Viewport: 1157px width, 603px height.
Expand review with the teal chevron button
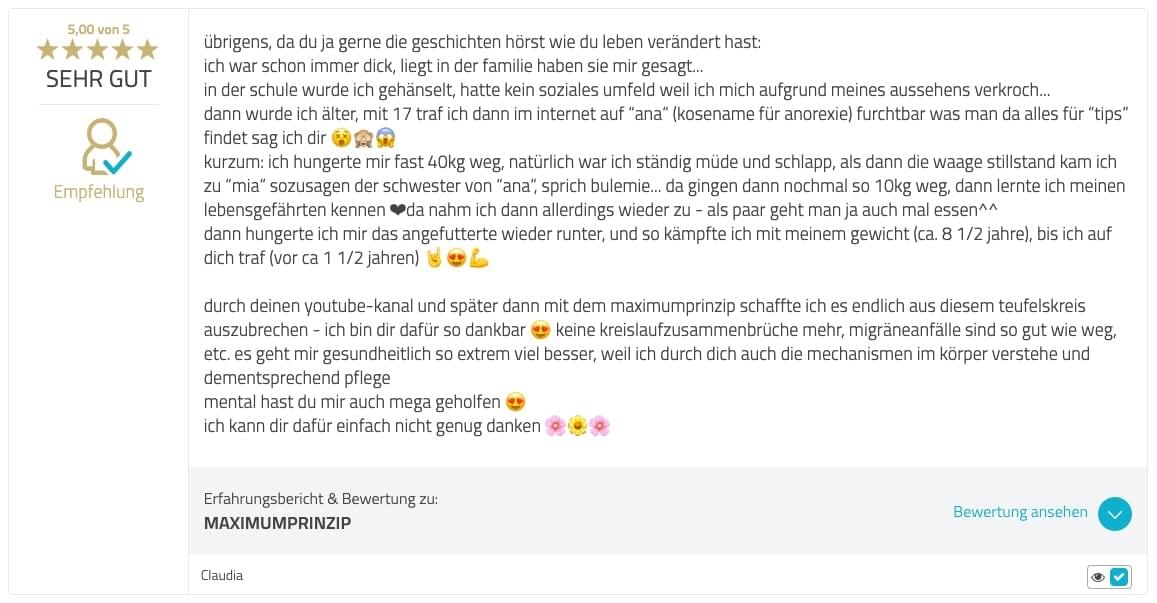coord(1114,514)
